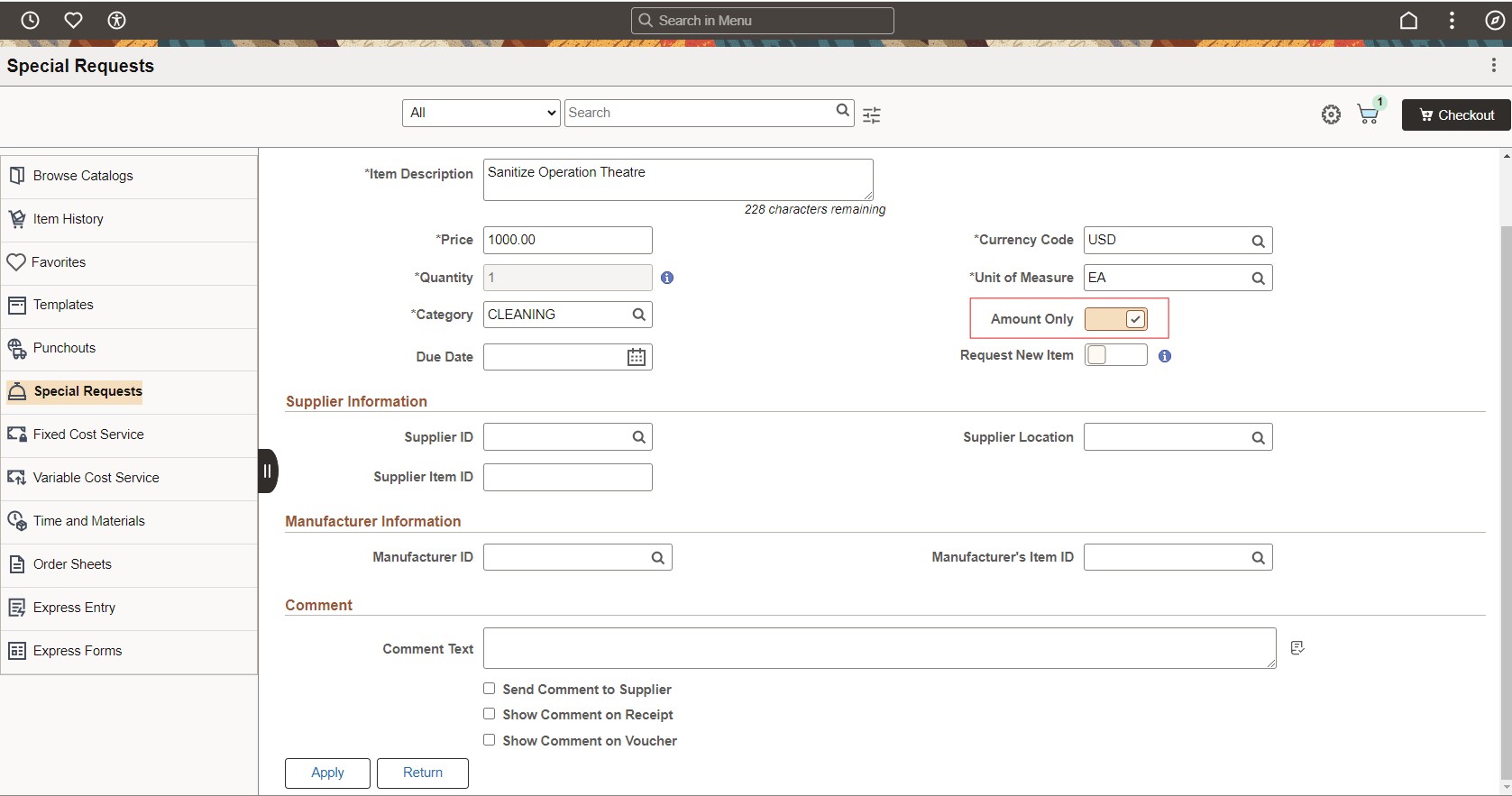Select Fixed Cost Service in sidebar
The height and width of the screenshot is (796, 1512).
coord(88,435)
